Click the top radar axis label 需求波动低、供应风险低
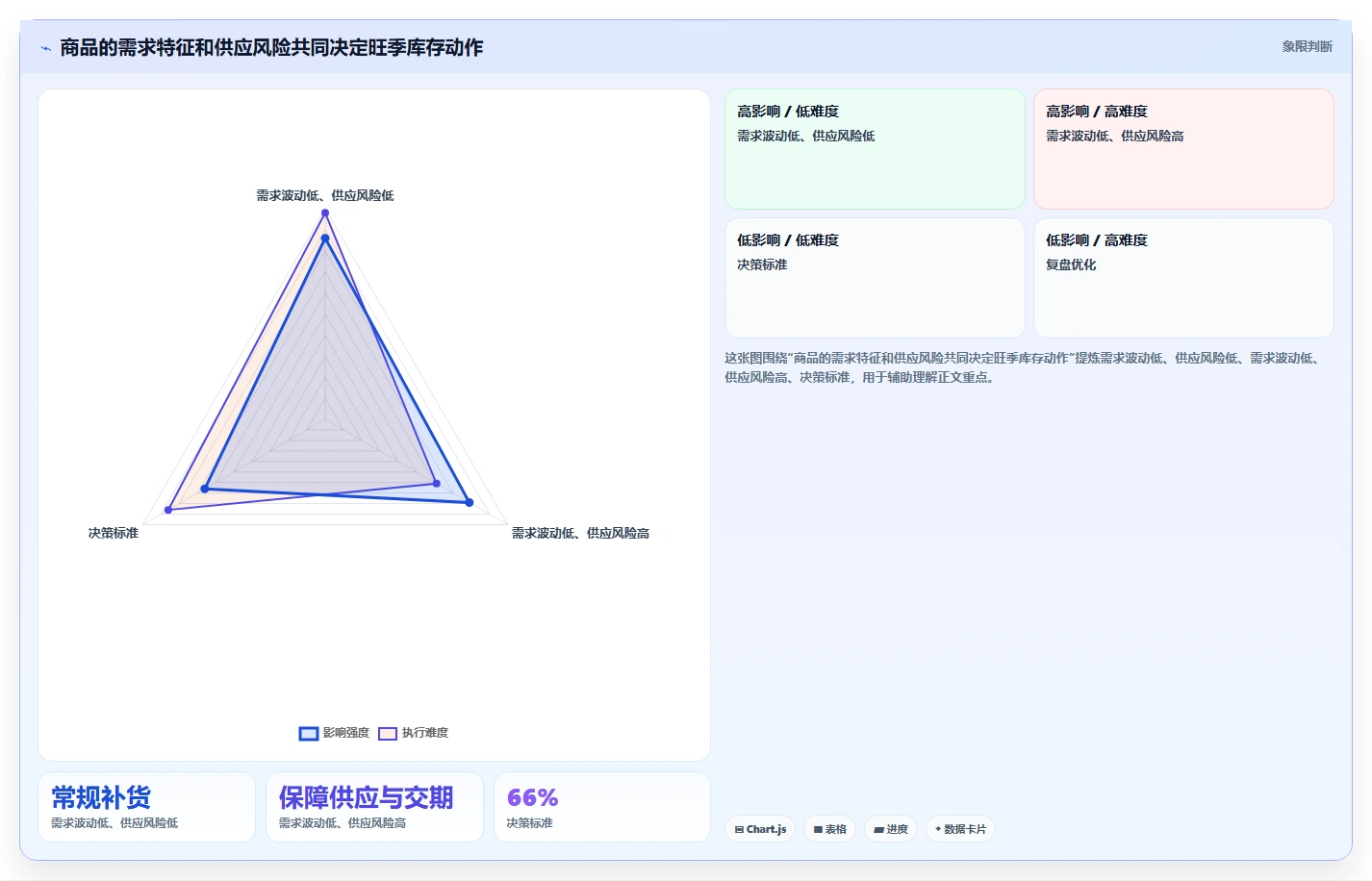 click(325, 195)
